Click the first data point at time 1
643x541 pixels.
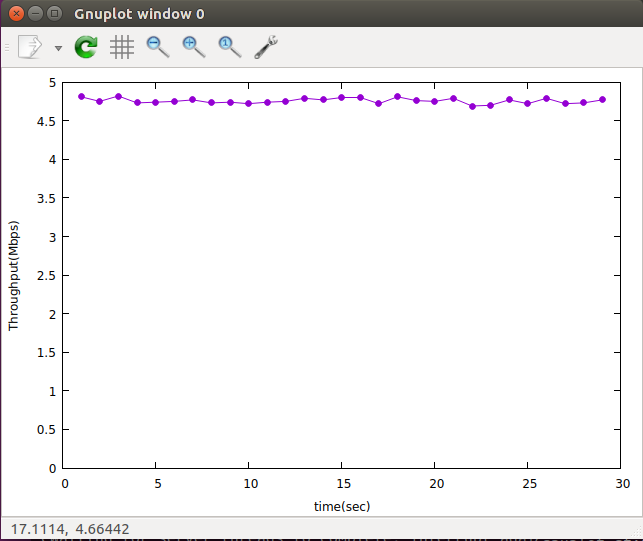click(81, 96)
